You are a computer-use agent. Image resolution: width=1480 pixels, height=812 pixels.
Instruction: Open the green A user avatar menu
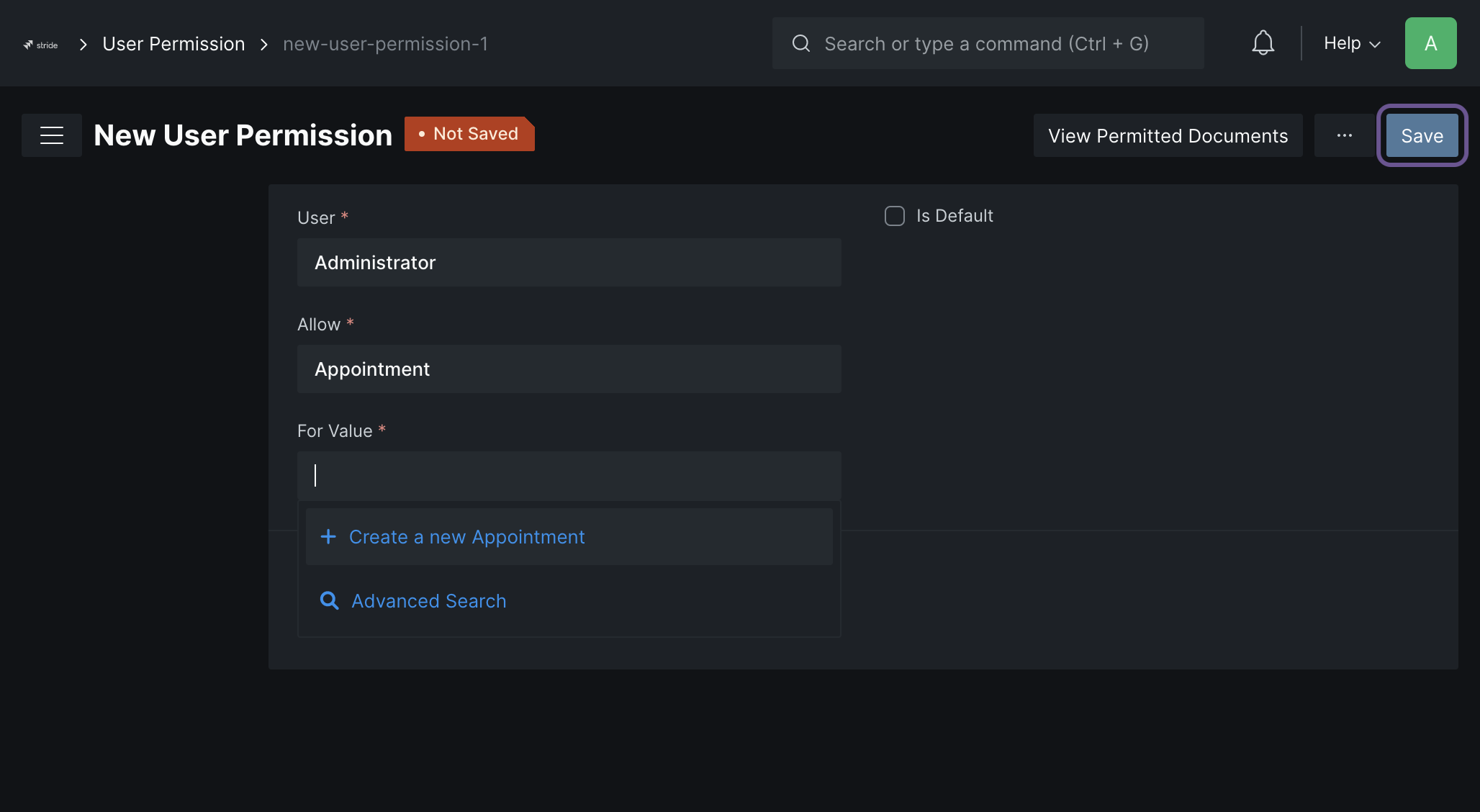click(x=1430, y=43)
